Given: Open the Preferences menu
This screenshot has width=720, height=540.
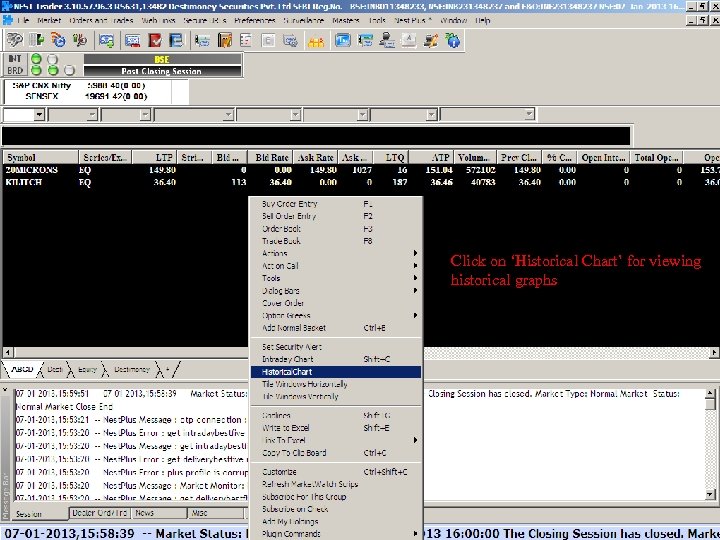Looking at the screenshot, I should [254, 21].
